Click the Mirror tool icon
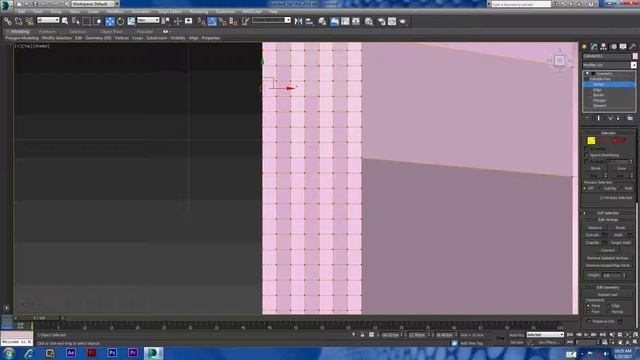640x360 pixels. [x=298, y=21]
